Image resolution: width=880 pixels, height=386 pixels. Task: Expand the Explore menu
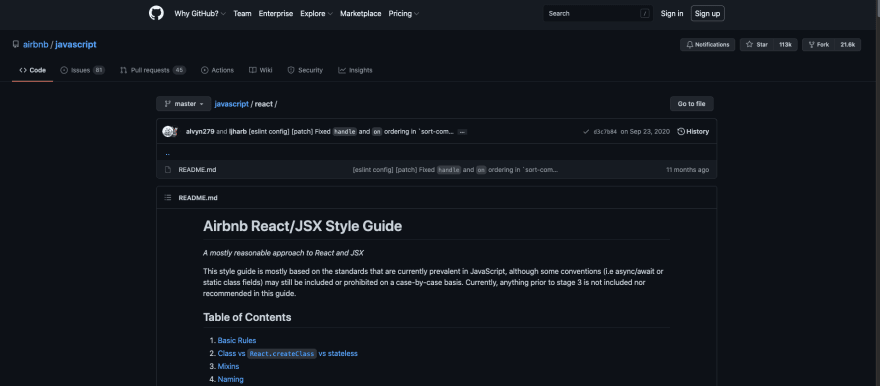316,13
